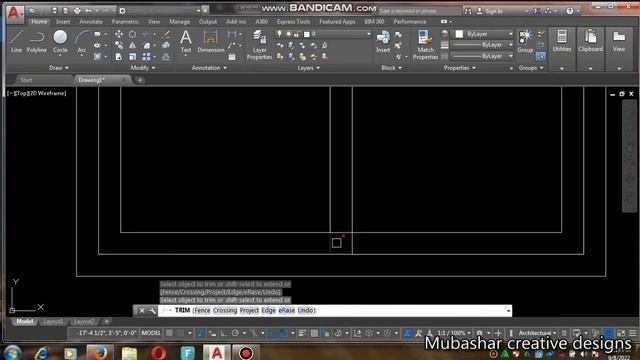Click the TRIM command line input field
The height and width of the screenshot is (360, 640).
(x=335, y=311)
